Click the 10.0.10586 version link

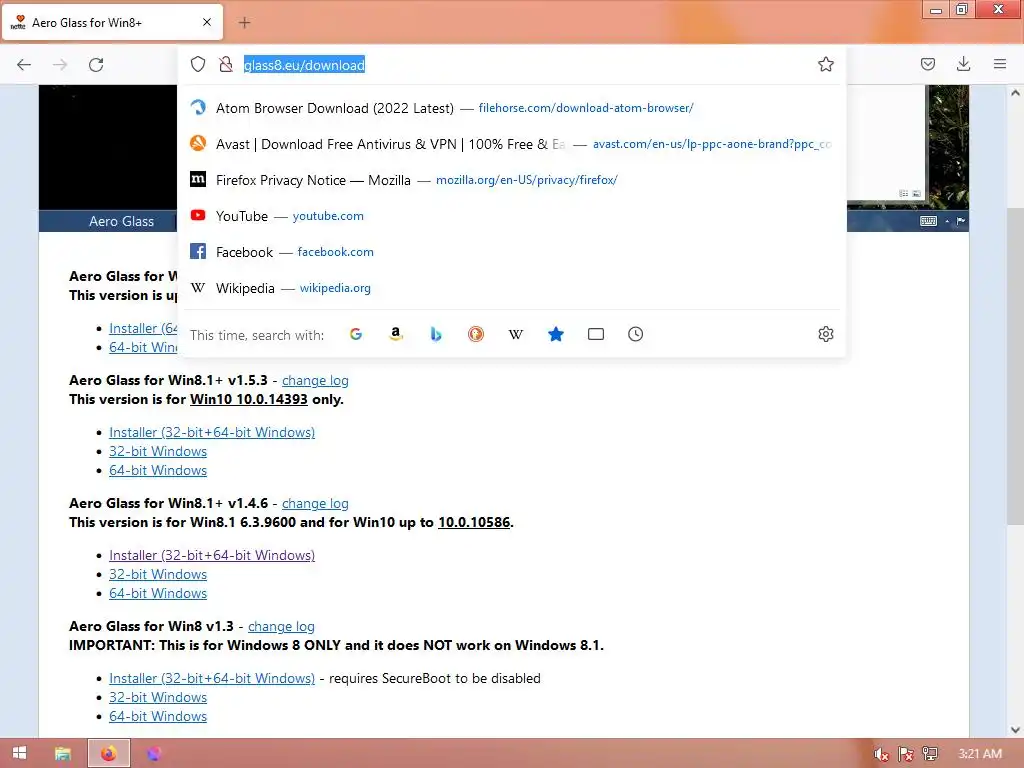[473, 522]
